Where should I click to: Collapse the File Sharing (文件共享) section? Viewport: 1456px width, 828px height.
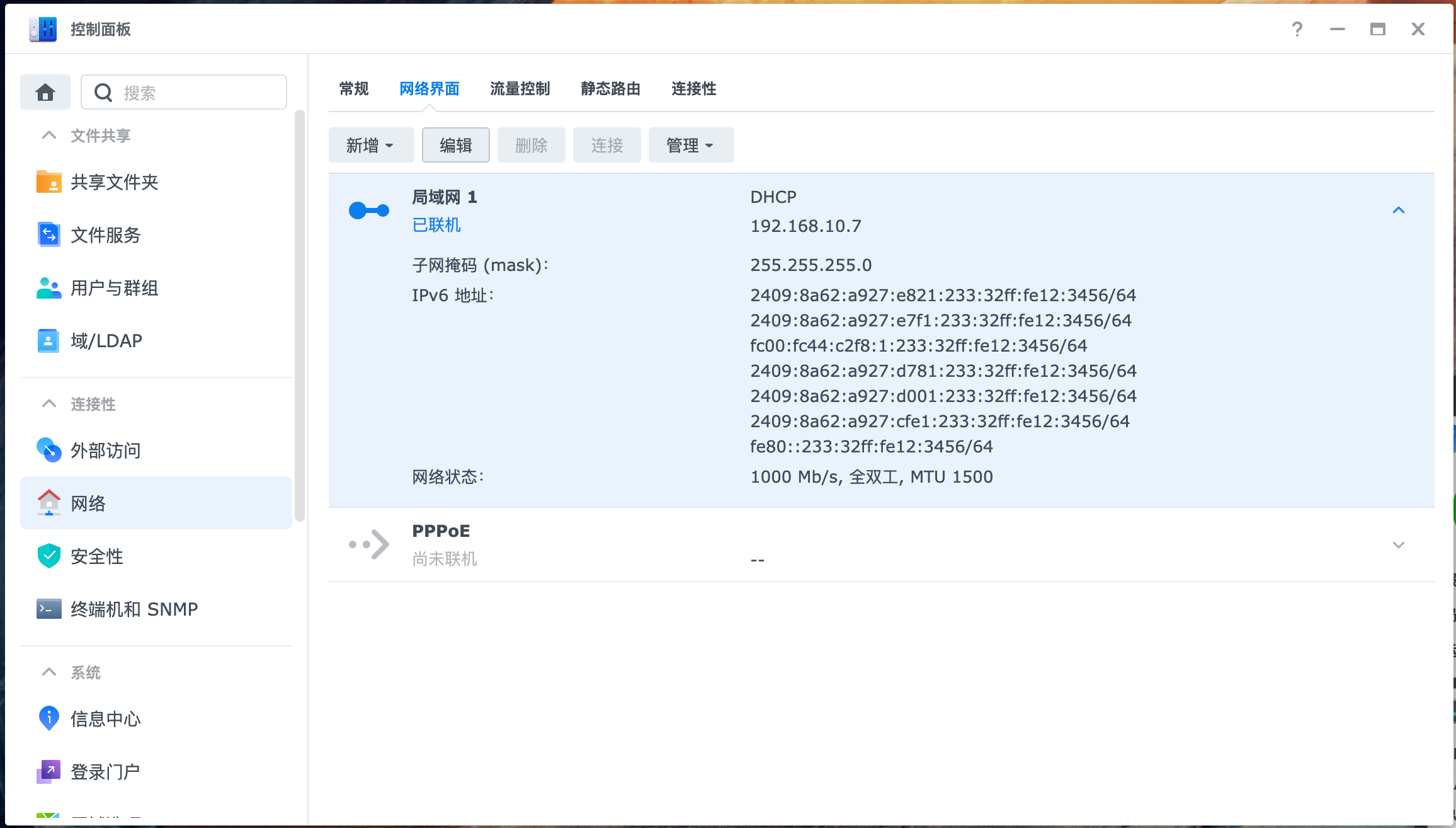[x=49, y=135]
